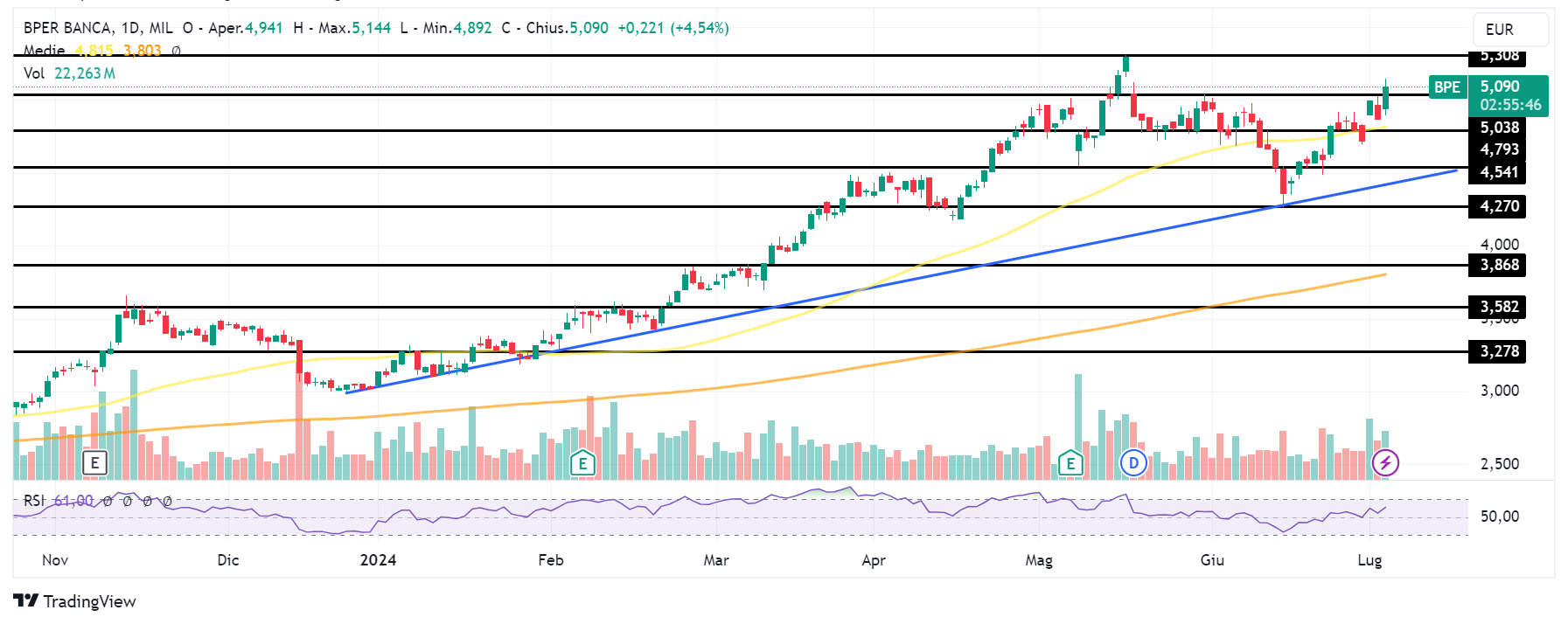
Task: Click the 3,000 price axis value
Action: pos(1499,391)
